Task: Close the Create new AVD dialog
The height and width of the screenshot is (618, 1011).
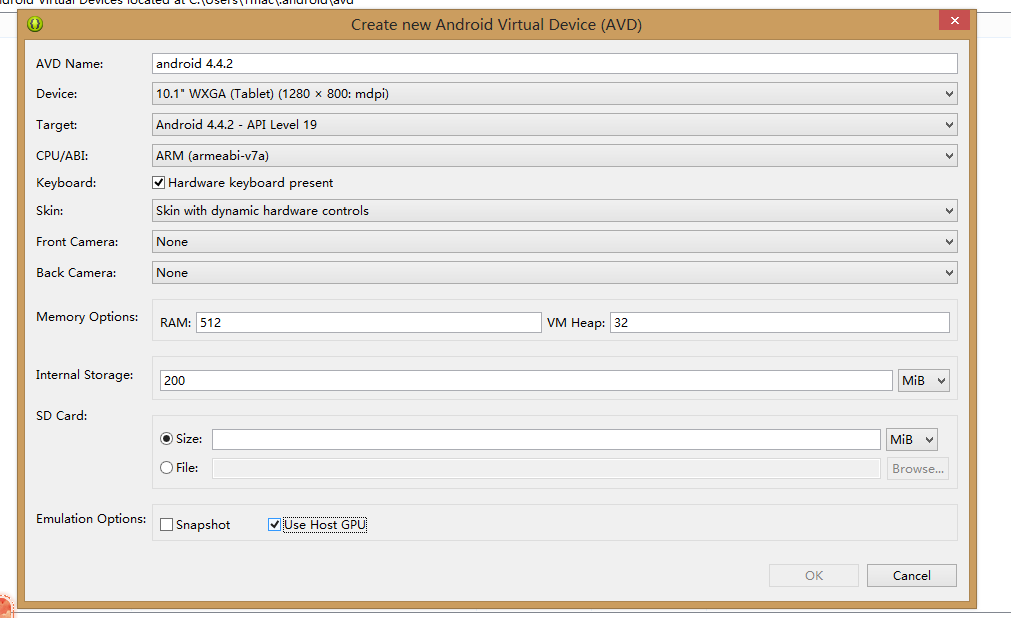Action: point(954,21)
